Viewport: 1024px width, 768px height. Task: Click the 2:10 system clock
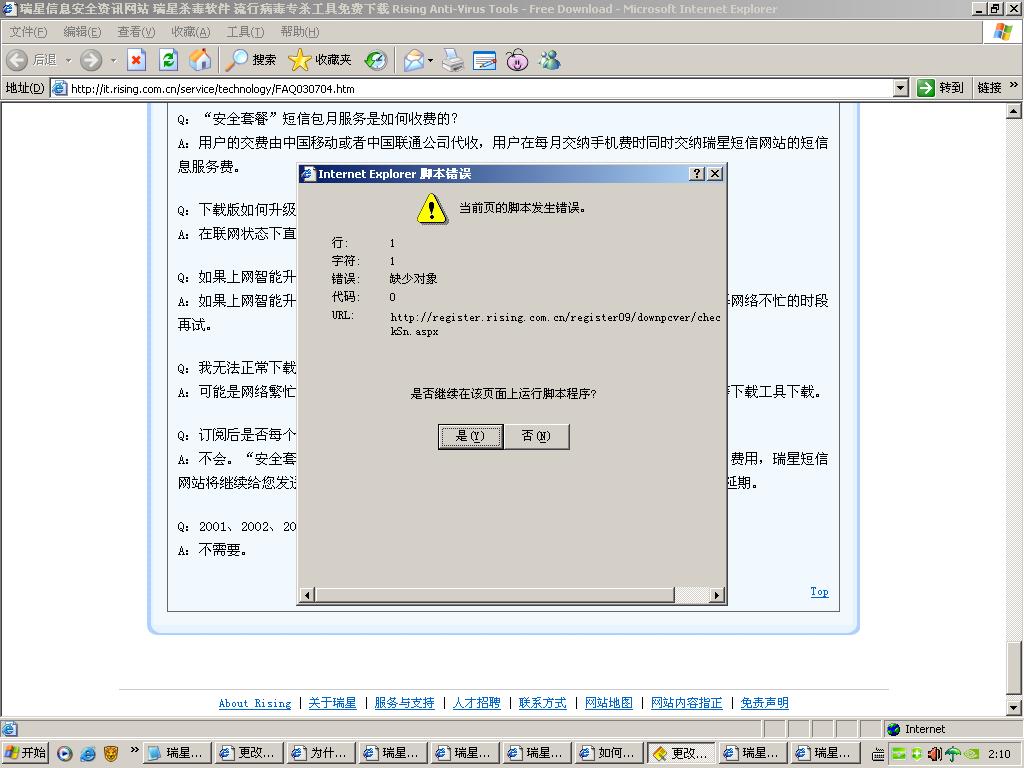point(999,754)
